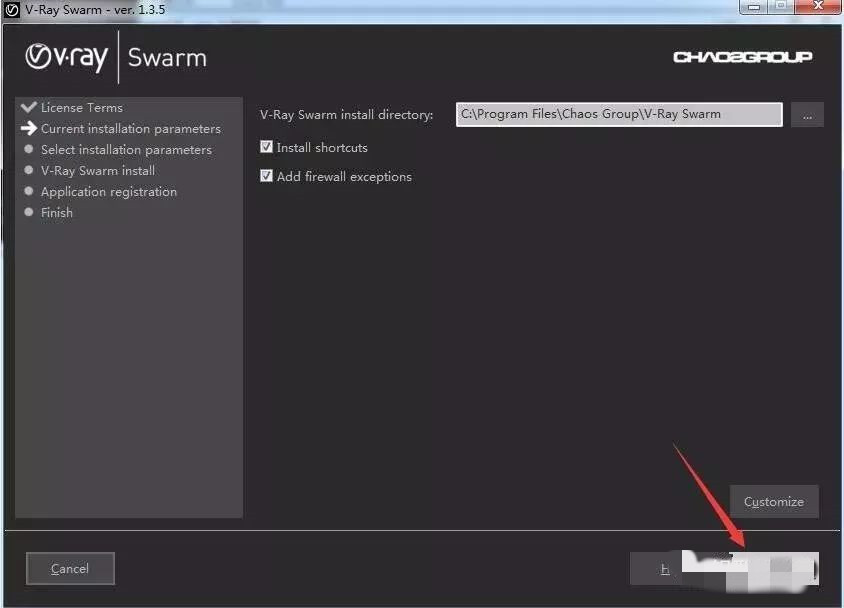Viewport: 844px width, 608px height.
Task: Click the V-Ray app icon in title bar
Action: click(x=13, y=10)
